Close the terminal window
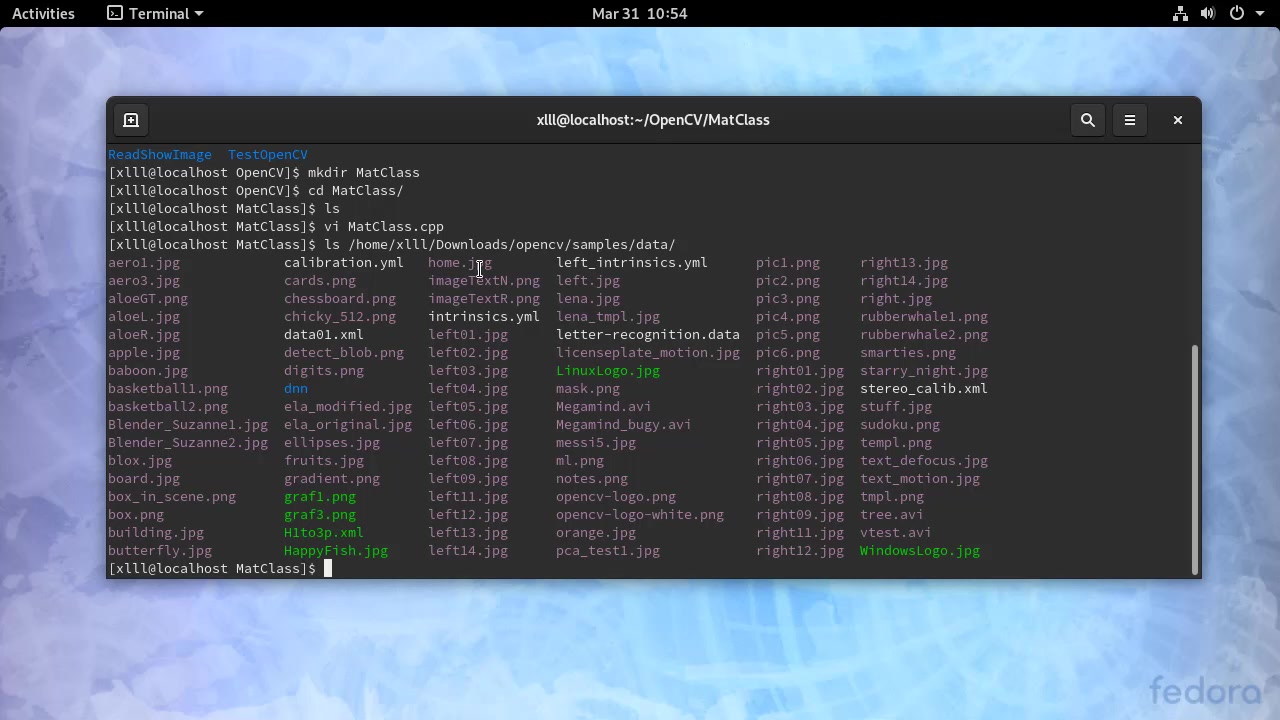The height and width of the screenshot is (720, 1280). point(1178,120)
